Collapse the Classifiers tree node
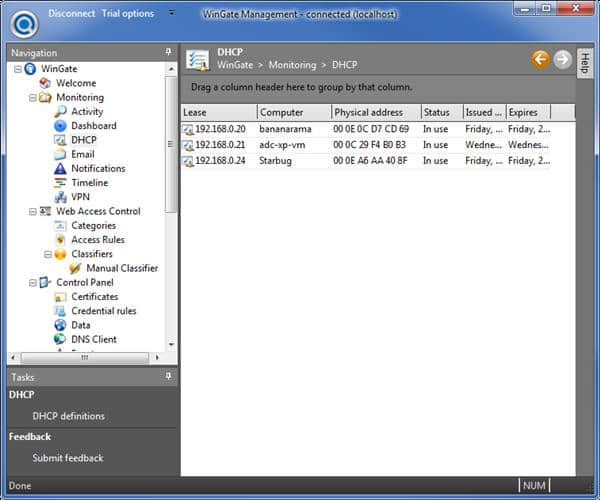 tap(47, 254)
